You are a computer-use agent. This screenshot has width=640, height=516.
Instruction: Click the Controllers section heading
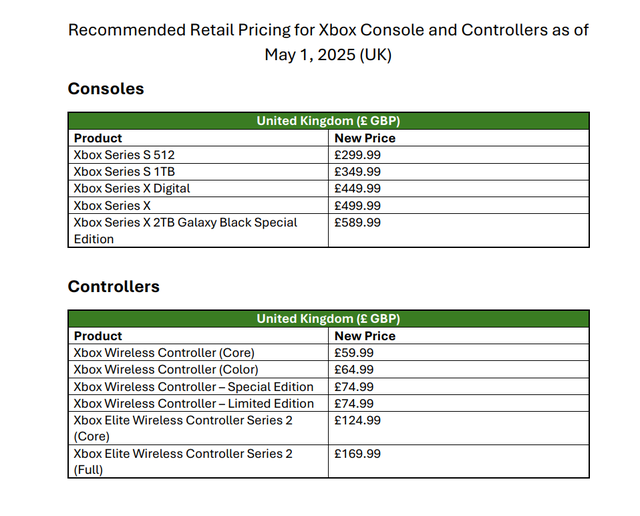pyautogui.click(x=113, y=287)
